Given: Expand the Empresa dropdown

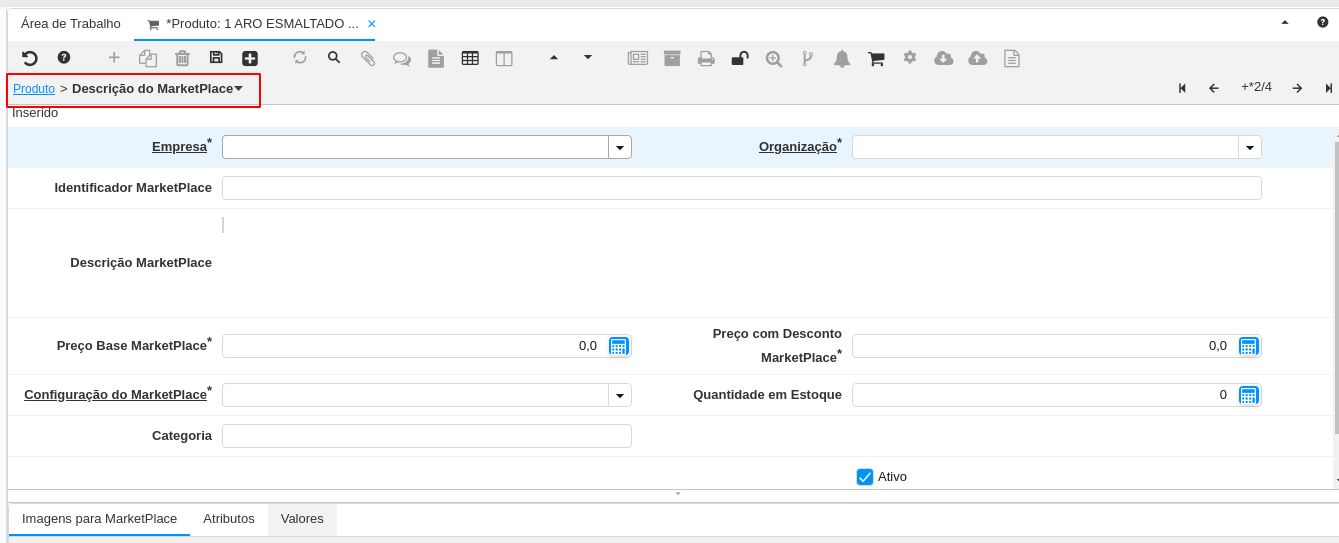Looking at the screenshot, I should click(x=620, y=147).
